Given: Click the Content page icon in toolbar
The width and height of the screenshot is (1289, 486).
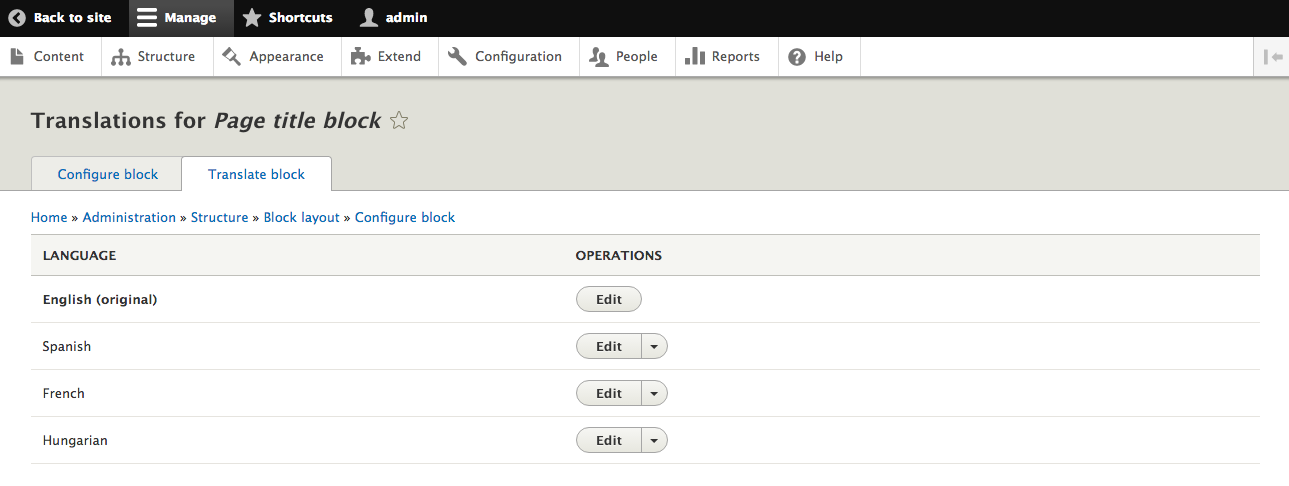Looking at the screenshot, I should pyautogui.click(x=17, y=57).
